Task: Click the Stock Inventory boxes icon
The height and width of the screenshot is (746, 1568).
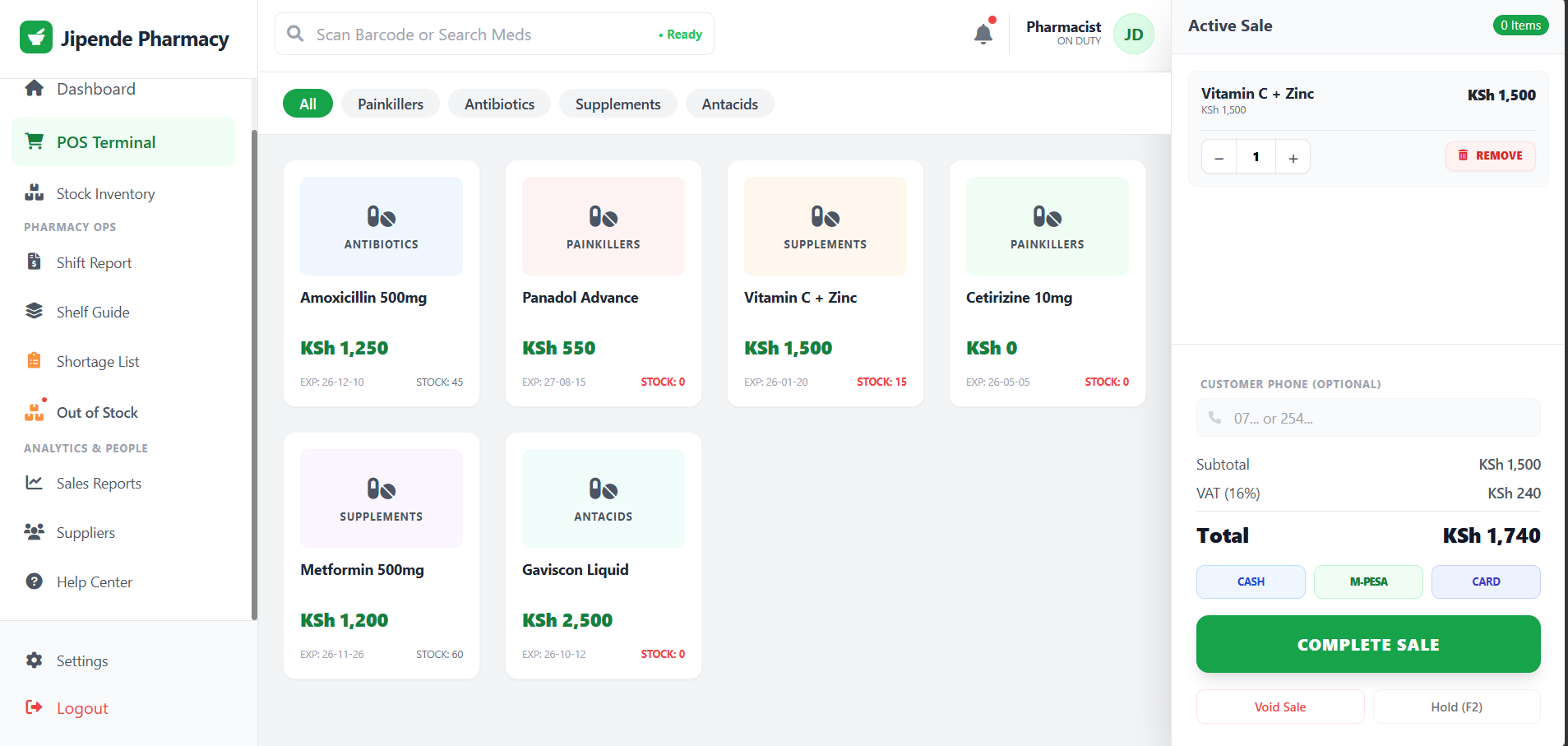Action: [x=34, y=193]
